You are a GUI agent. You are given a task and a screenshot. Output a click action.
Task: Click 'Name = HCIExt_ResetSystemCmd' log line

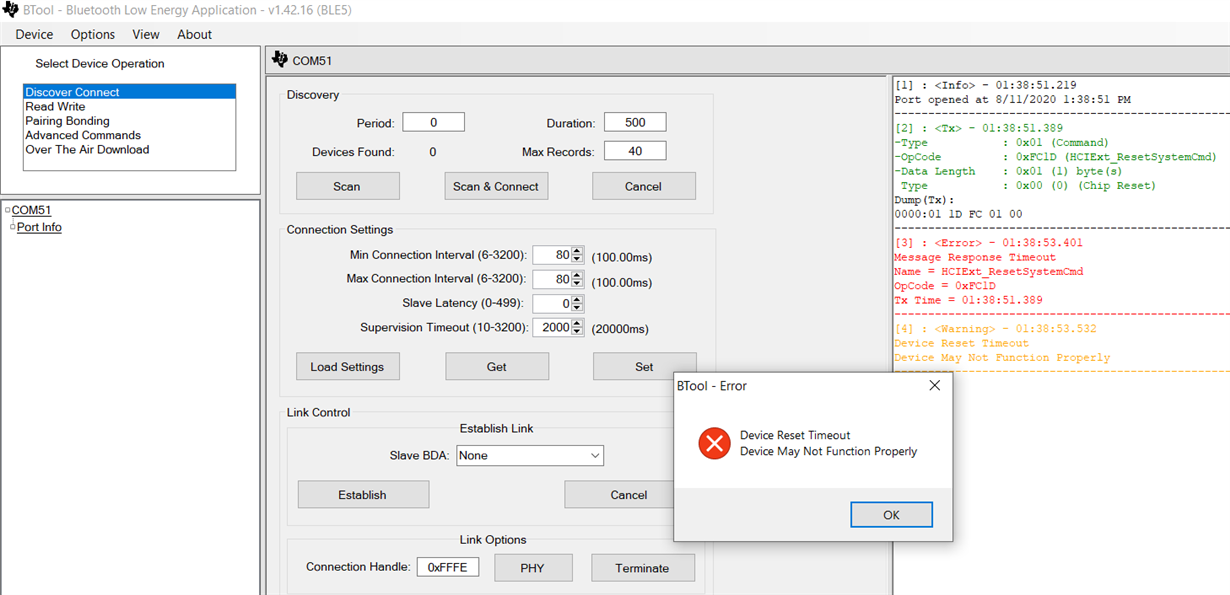point(988,272)
